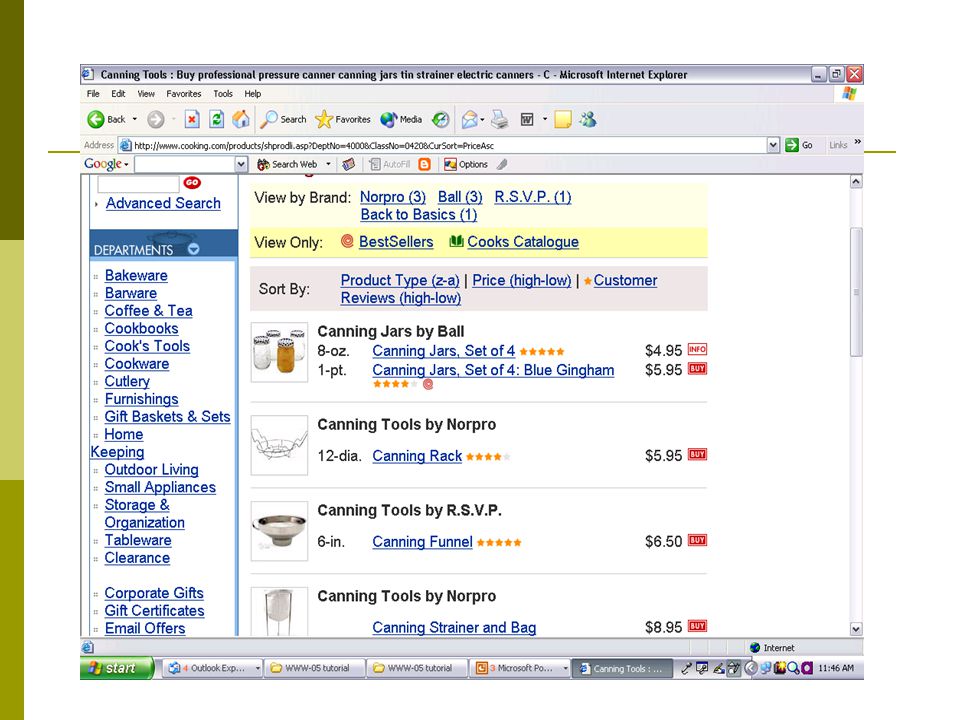This screenshot has height=720, width=960.
Task: Sort by Price (high-low)
Action: [x=522, y=280]
